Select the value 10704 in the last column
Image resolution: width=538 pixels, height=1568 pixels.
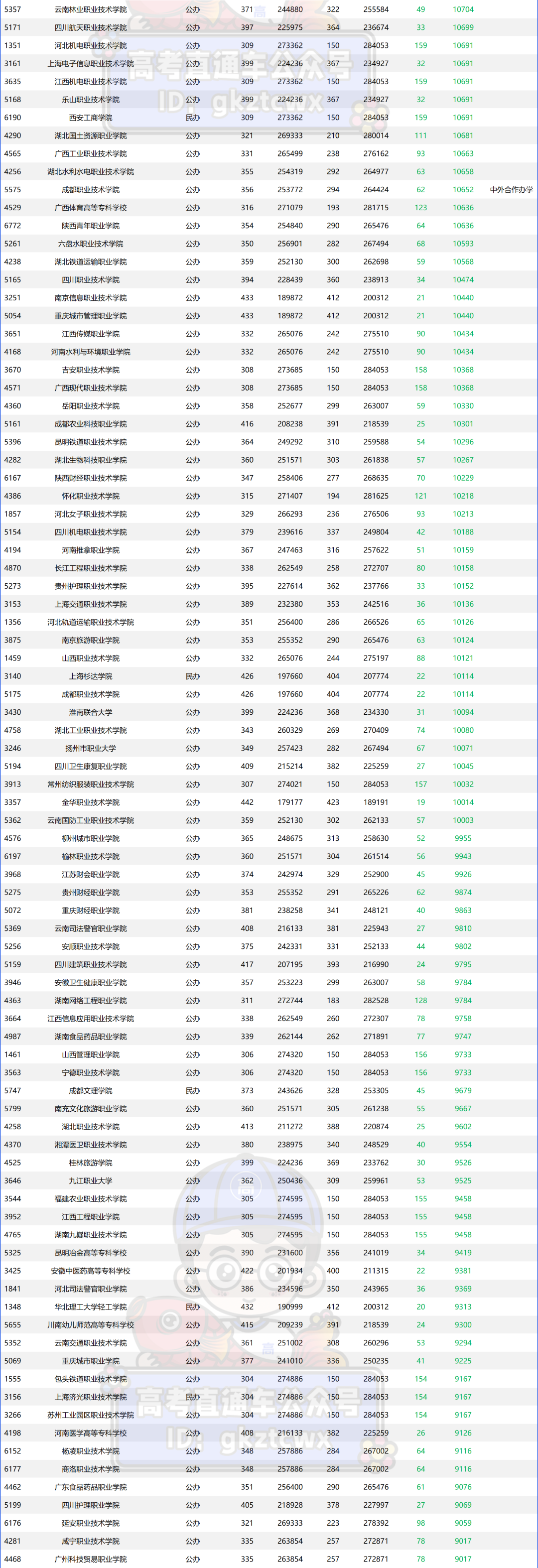pos(463,9)
